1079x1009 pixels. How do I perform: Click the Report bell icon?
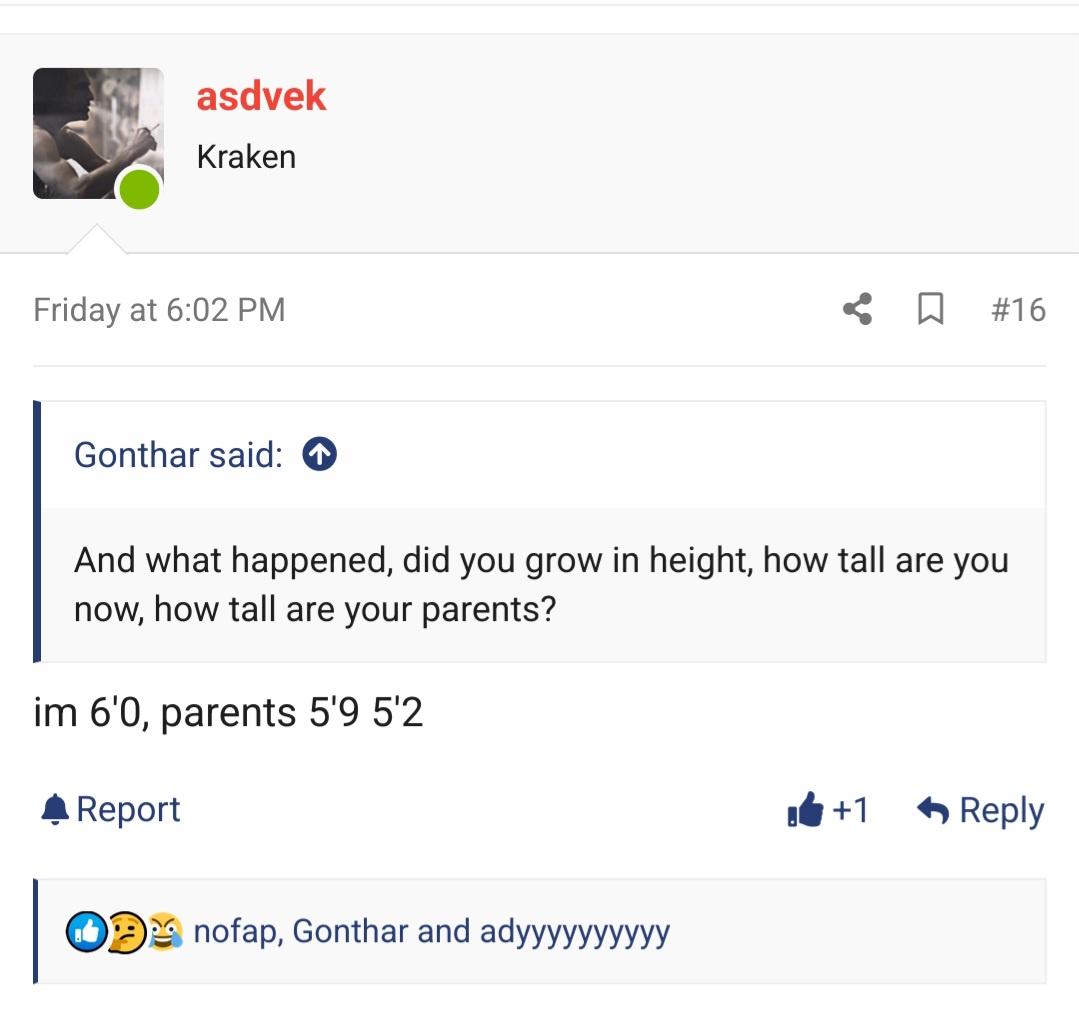click(x=54, y=809)
